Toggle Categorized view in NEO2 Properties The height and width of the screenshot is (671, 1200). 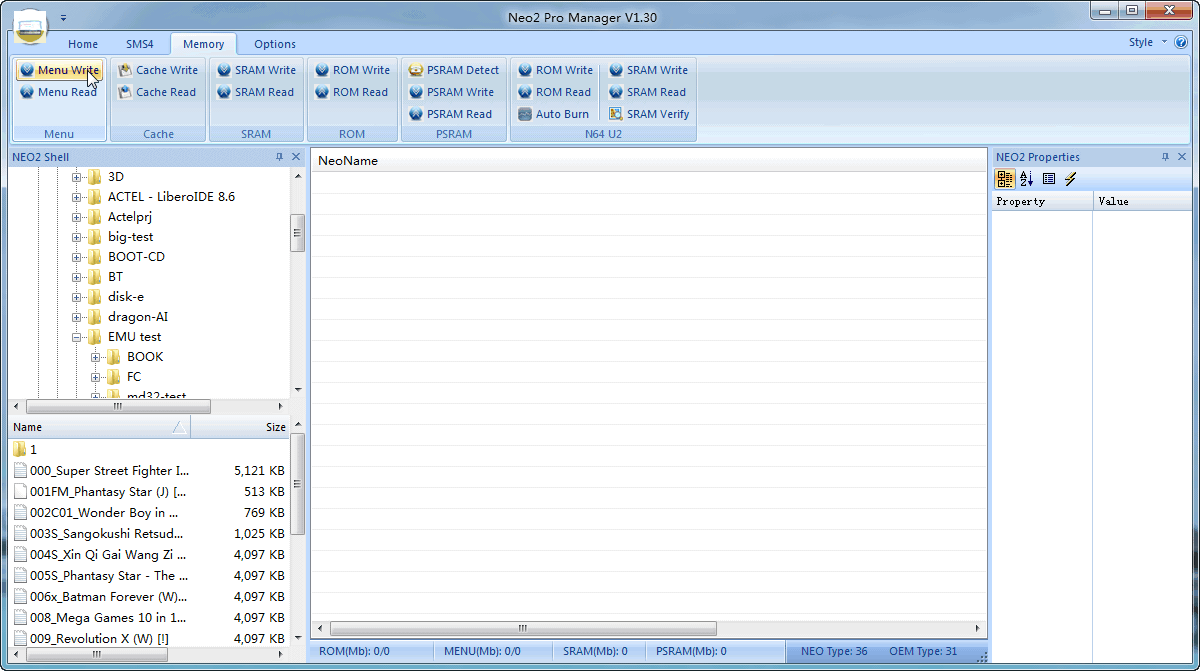[1005, 179]
